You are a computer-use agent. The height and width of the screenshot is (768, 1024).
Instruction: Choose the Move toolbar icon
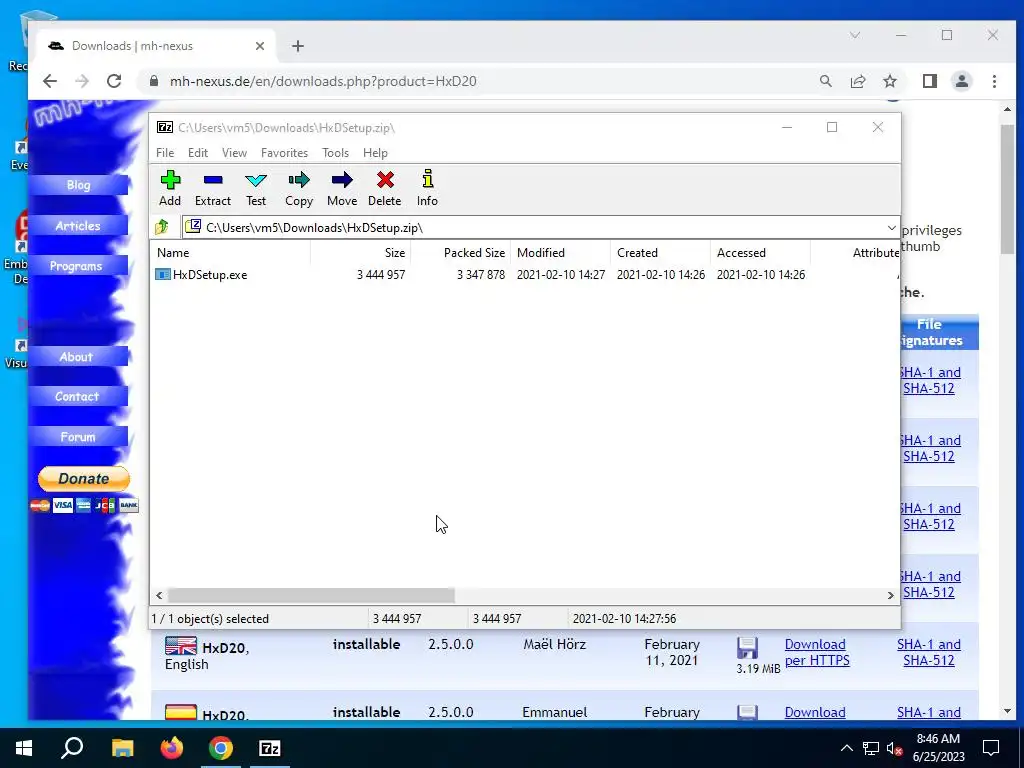342,180
